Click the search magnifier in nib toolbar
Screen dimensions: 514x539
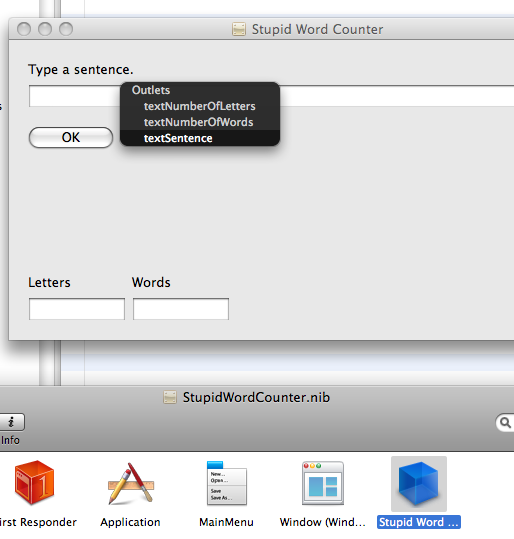point(505,422)
